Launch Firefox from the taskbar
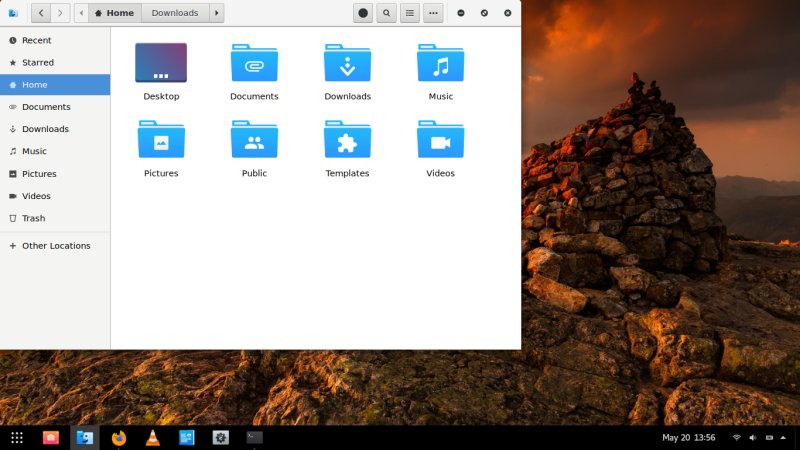Screen dimensions: 800x450 click(119, 437)
